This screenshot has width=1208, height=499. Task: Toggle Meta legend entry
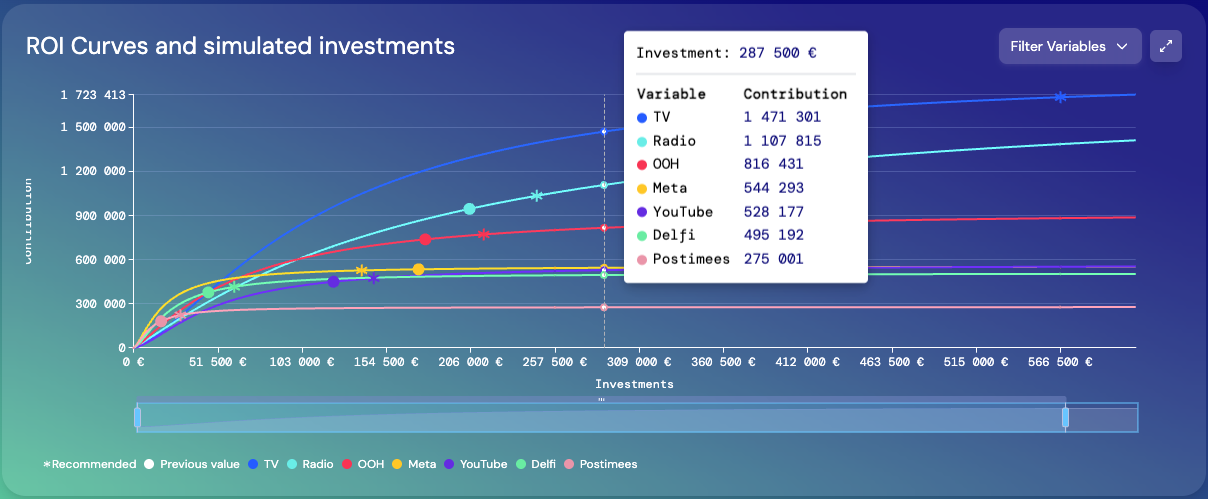pyautogui.click(x=413, y=464)
